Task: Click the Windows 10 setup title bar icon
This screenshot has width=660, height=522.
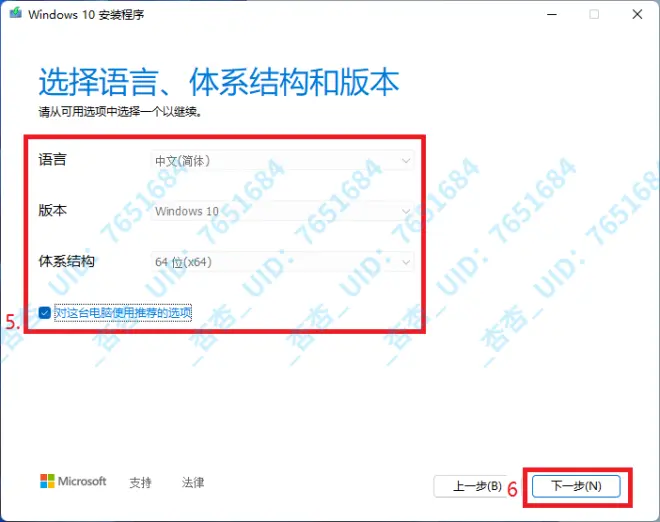Action: pyautogui.click(x=16, y=13)
